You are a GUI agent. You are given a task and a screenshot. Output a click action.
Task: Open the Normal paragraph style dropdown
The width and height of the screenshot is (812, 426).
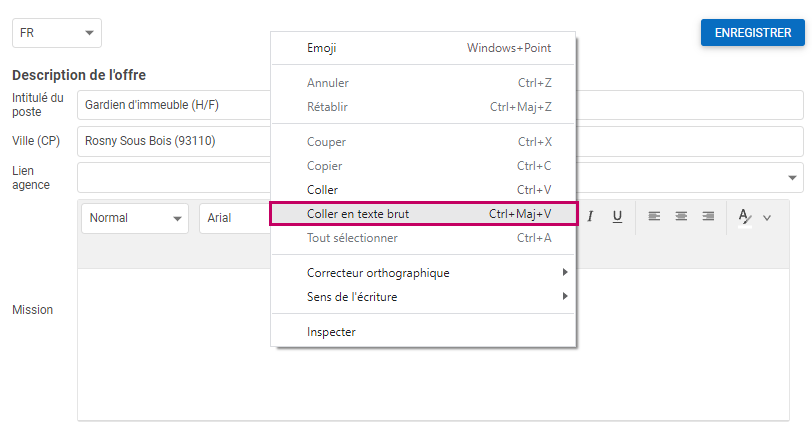point(135,218)
